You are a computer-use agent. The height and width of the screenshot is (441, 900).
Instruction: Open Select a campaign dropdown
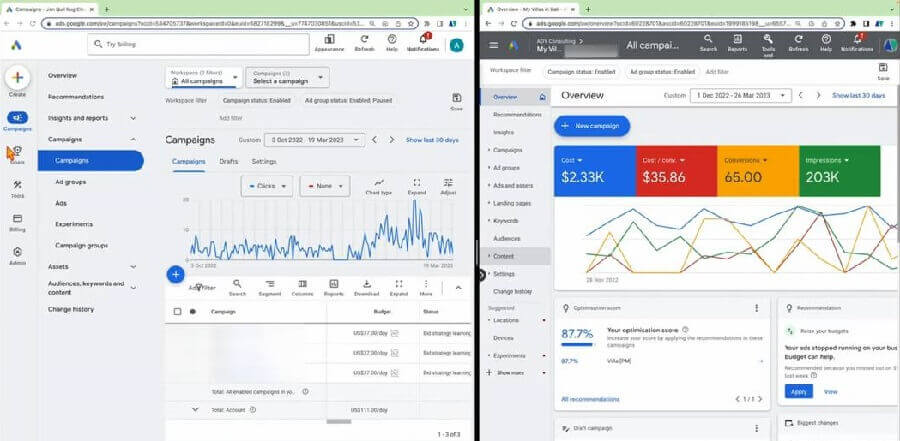(x=287, y=78)
